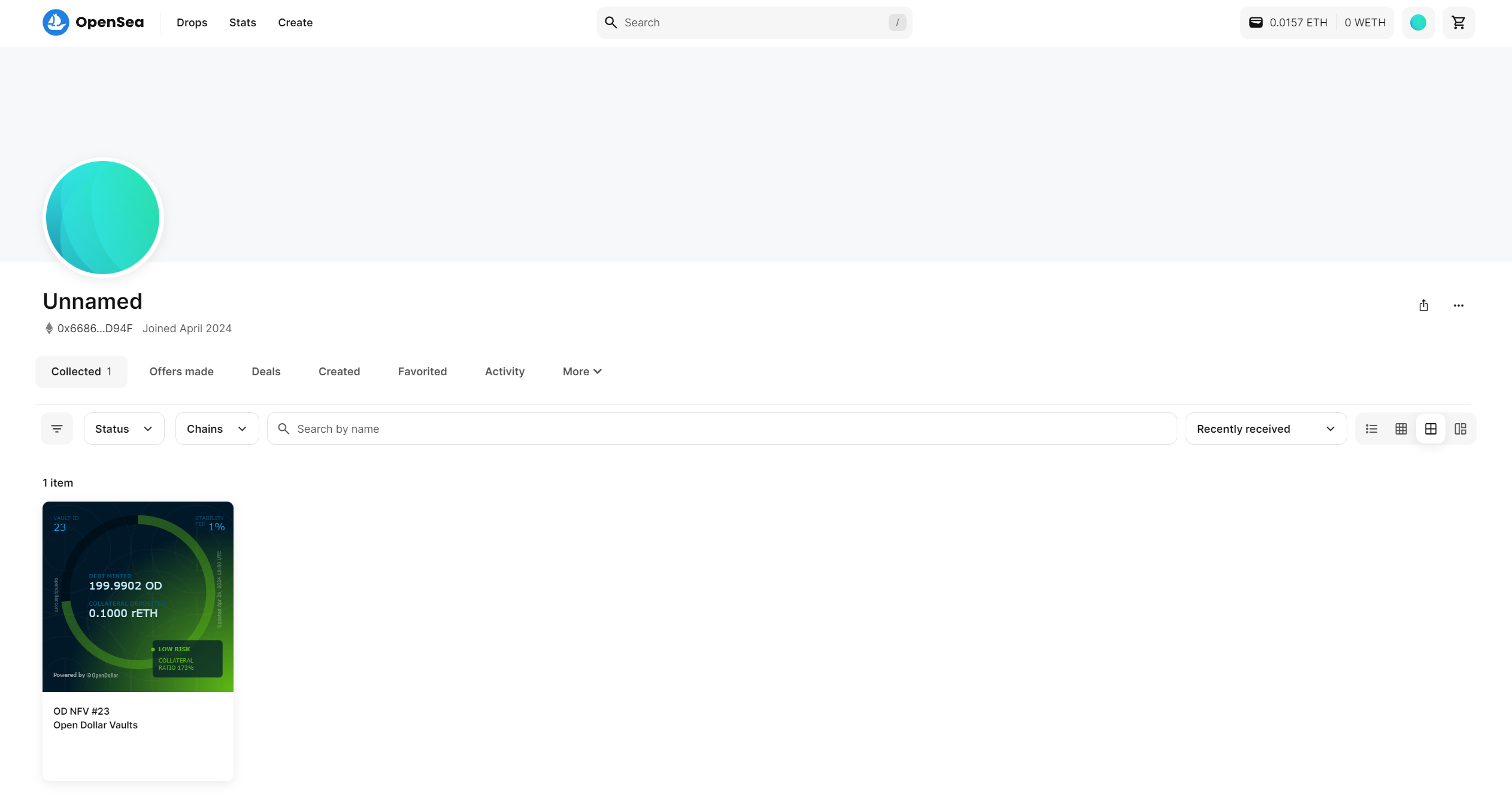Click the OpenSea logo
This screenshot has width=1512, height=811.
(x=93, y=23)
